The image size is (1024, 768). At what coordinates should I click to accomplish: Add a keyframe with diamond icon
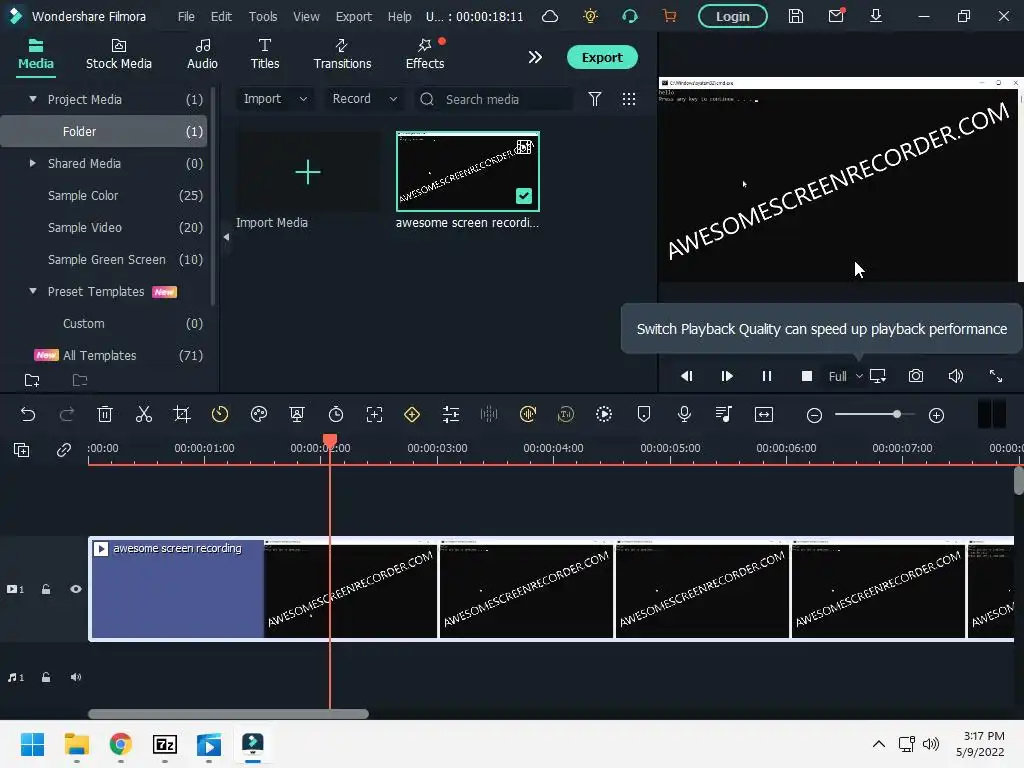click(x=412, y=414)
